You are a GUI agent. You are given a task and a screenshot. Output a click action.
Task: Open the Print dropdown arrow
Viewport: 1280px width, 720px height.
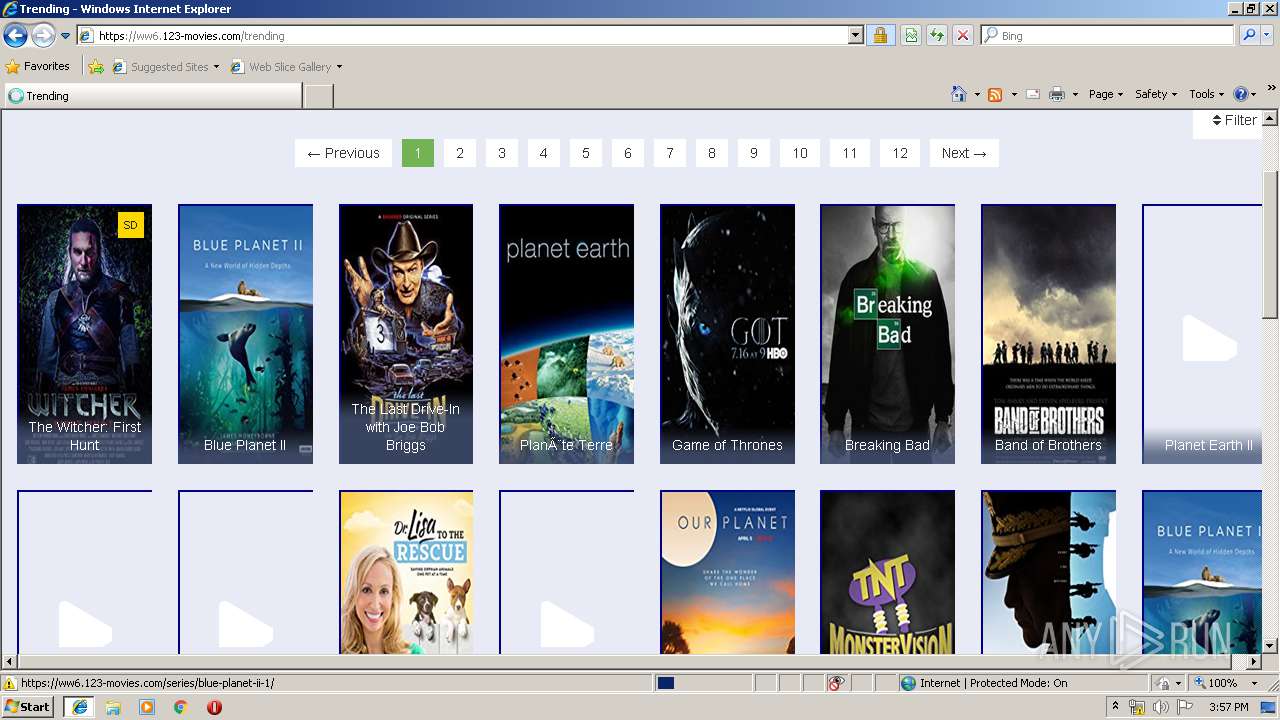pos(1075,94)
